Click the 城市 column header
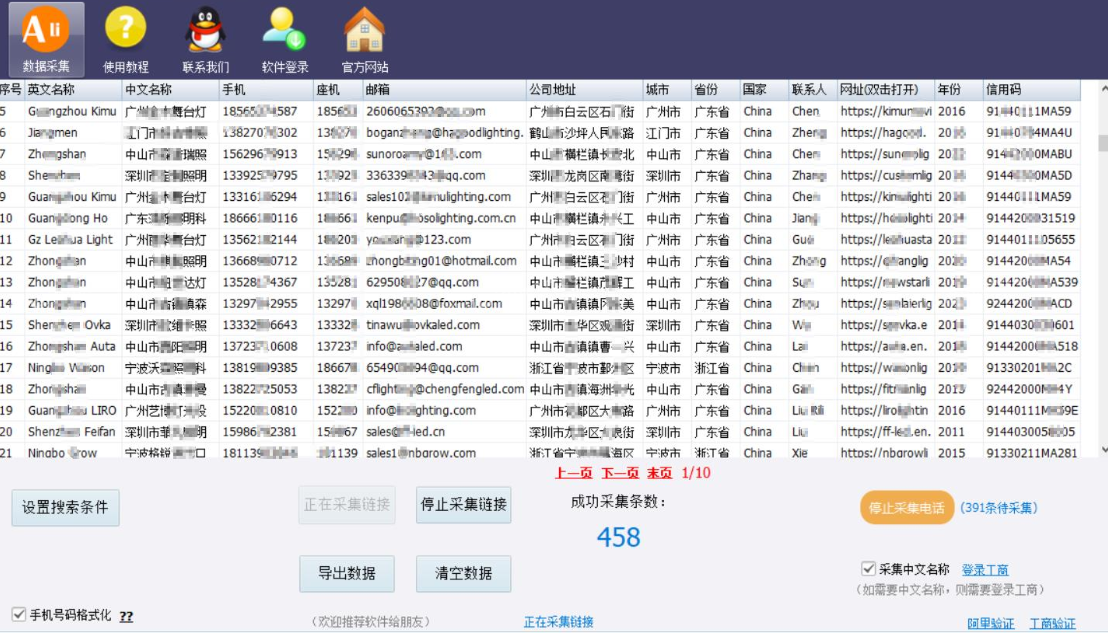Screen dimensions: 1108x634 point(666,90)
